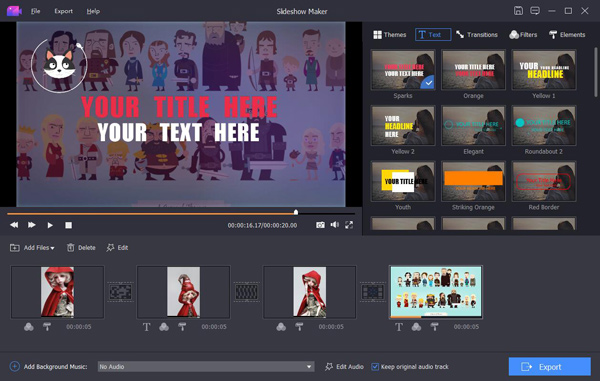Select the Yellow 1 text style

point(544,70)
